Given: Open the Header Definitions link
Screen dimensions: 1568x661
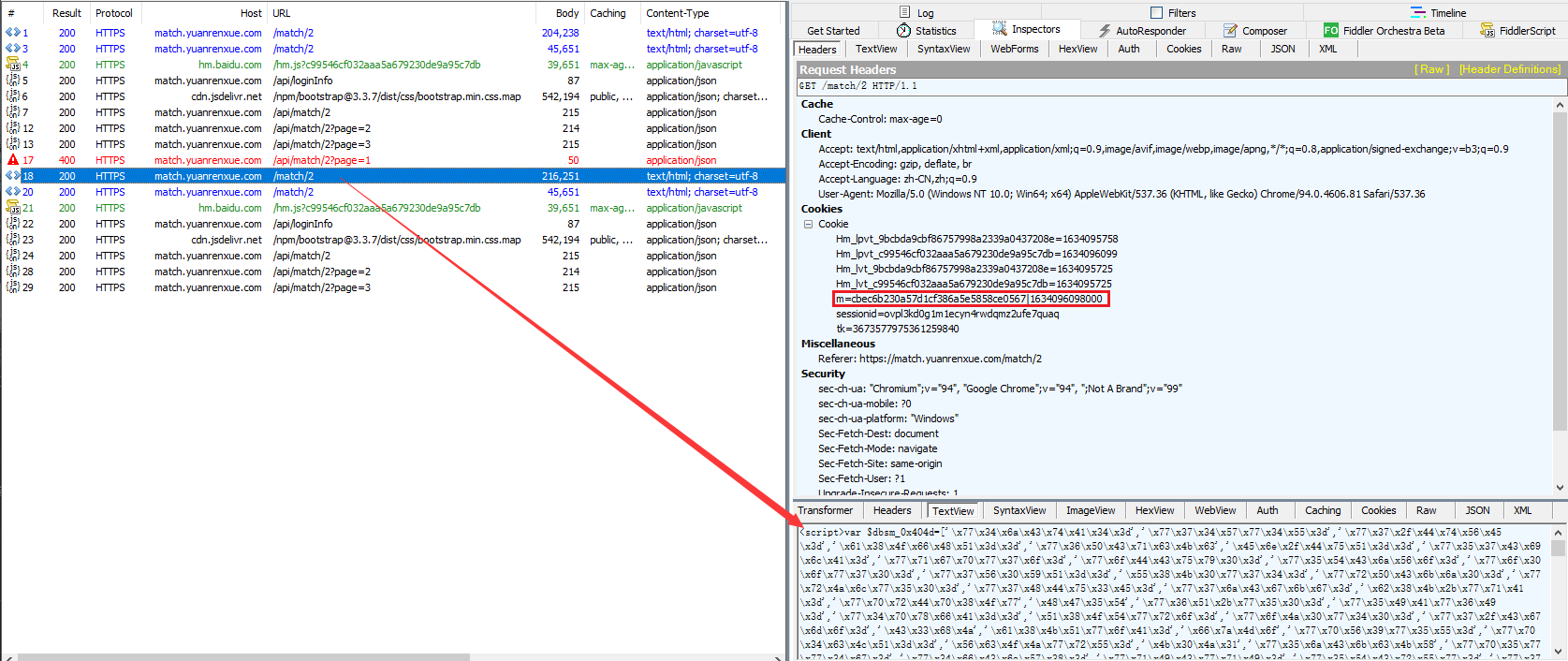Looking at the screenshot, I should tap(1509, 69).
